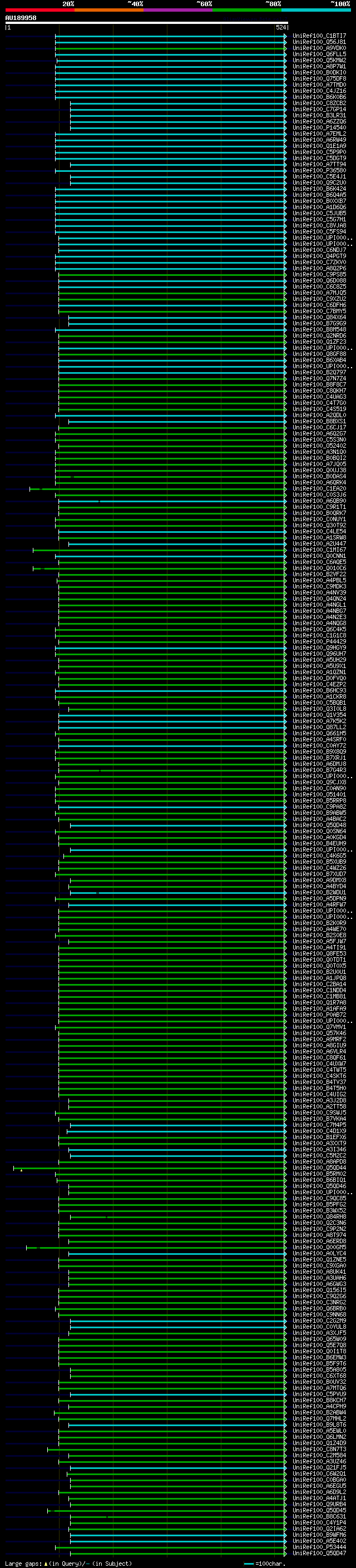This screenshot has height=1568, width=356.
Task: Click the green alignment bar for UniRef100_A9VDK0
Action: [171, 48]
